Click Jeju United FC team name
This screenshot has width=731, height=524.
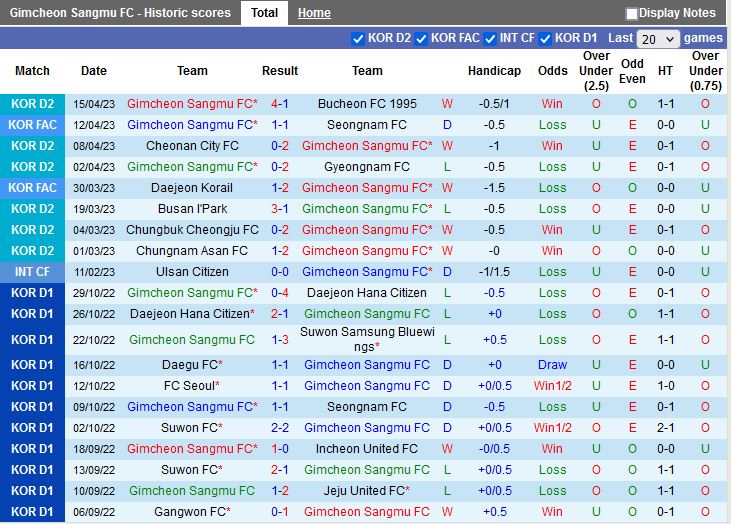367,490
